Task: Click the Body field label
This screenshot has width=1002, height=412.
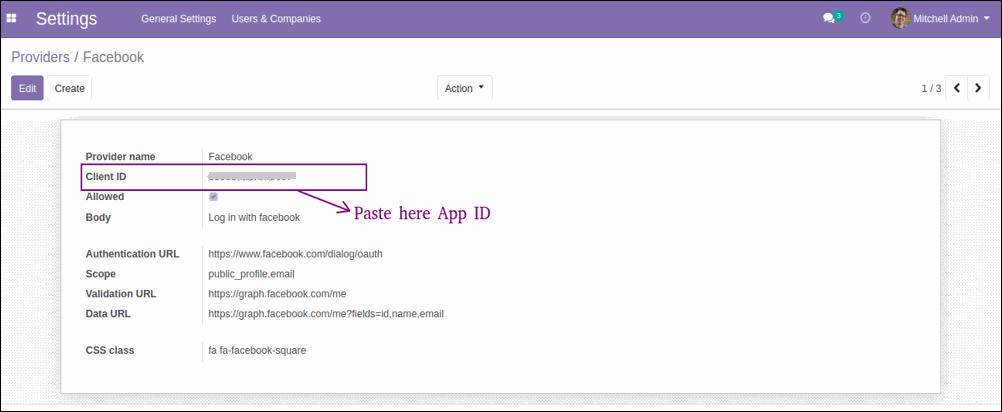Action: [98, 217]
